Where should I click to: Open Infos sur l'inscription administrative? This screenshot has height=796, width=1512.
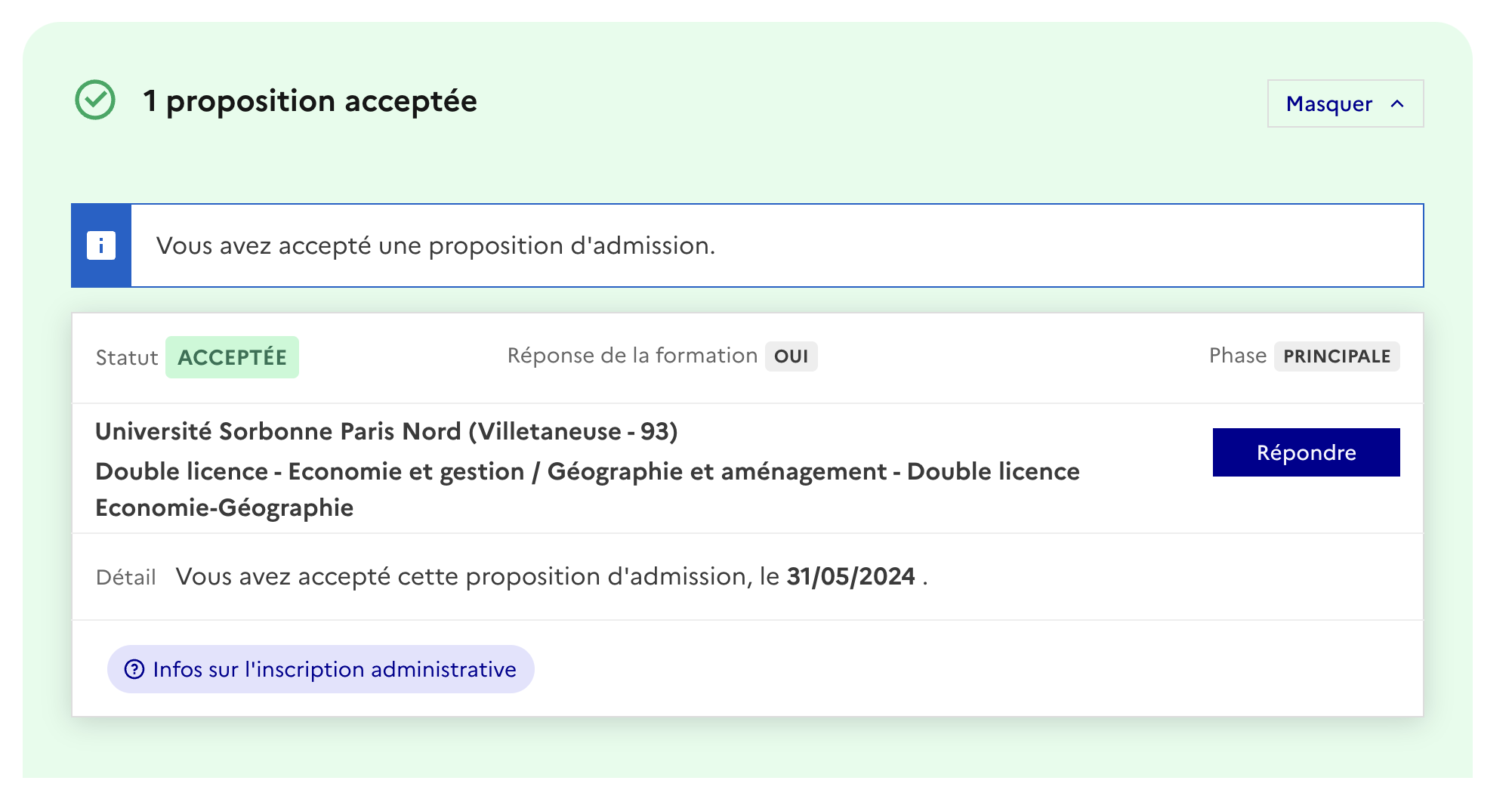(x=321, y=669)
